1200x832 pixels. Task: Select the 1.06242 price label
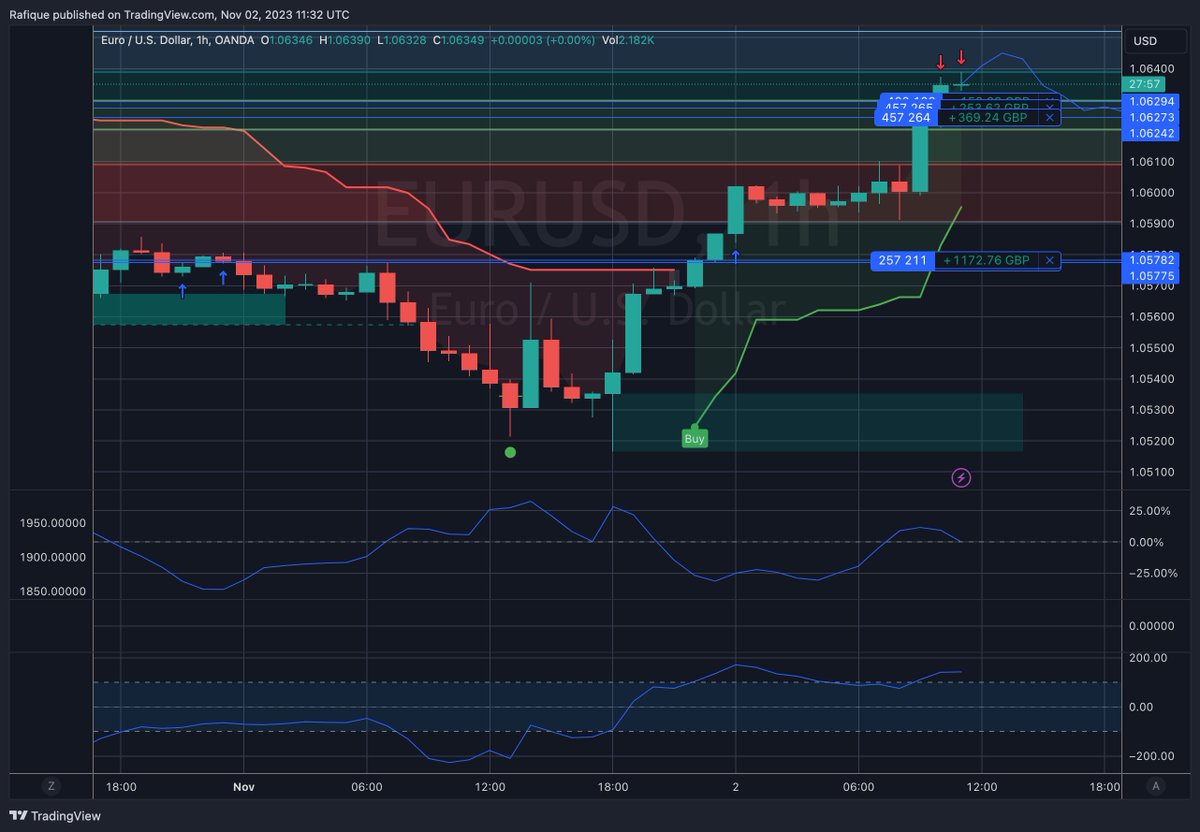1152,133
